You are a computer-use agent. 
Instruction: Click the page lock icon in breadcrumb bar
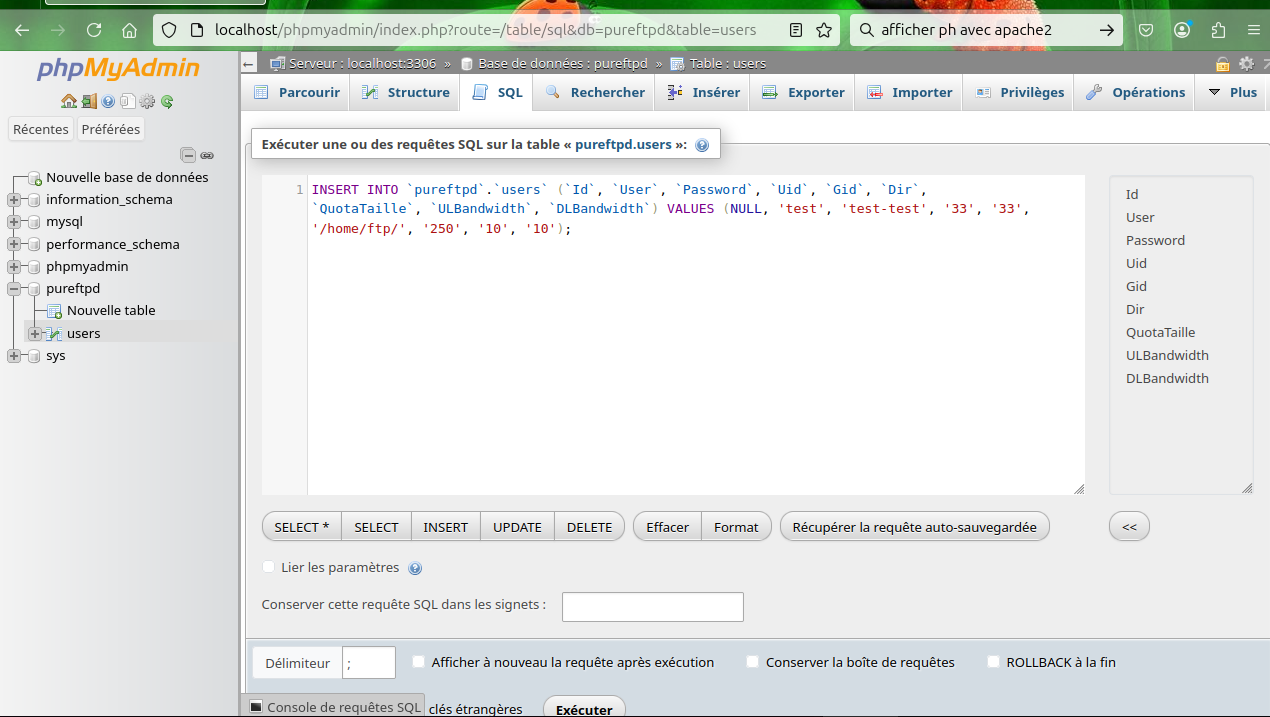[1222, 64]
